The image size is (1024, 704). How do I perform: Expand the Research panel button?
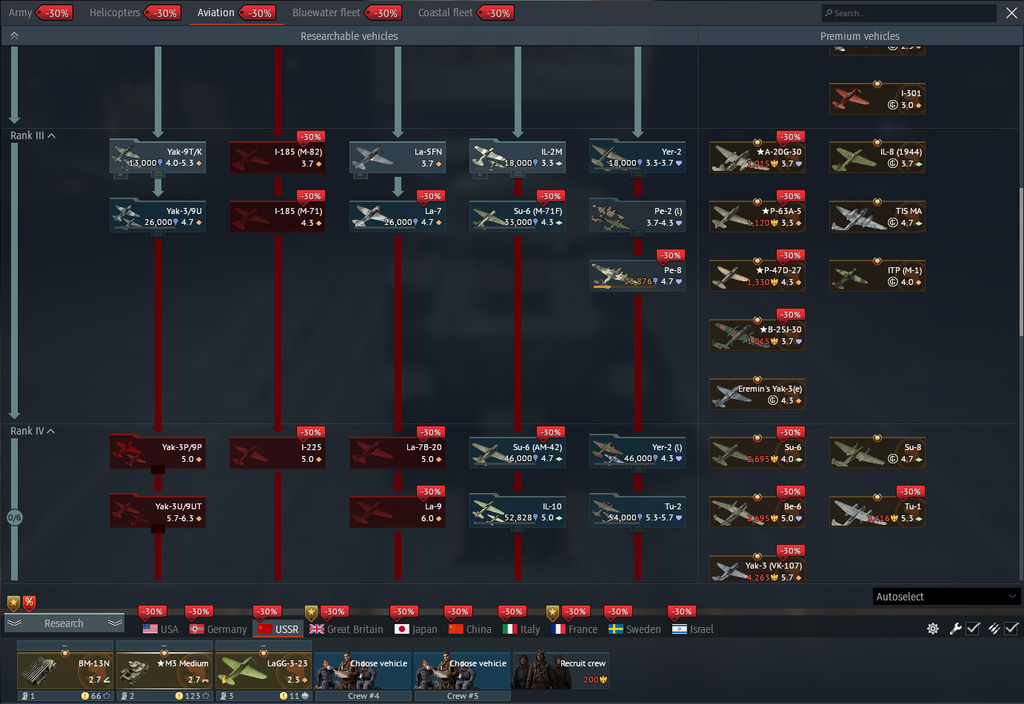[64, 623]
